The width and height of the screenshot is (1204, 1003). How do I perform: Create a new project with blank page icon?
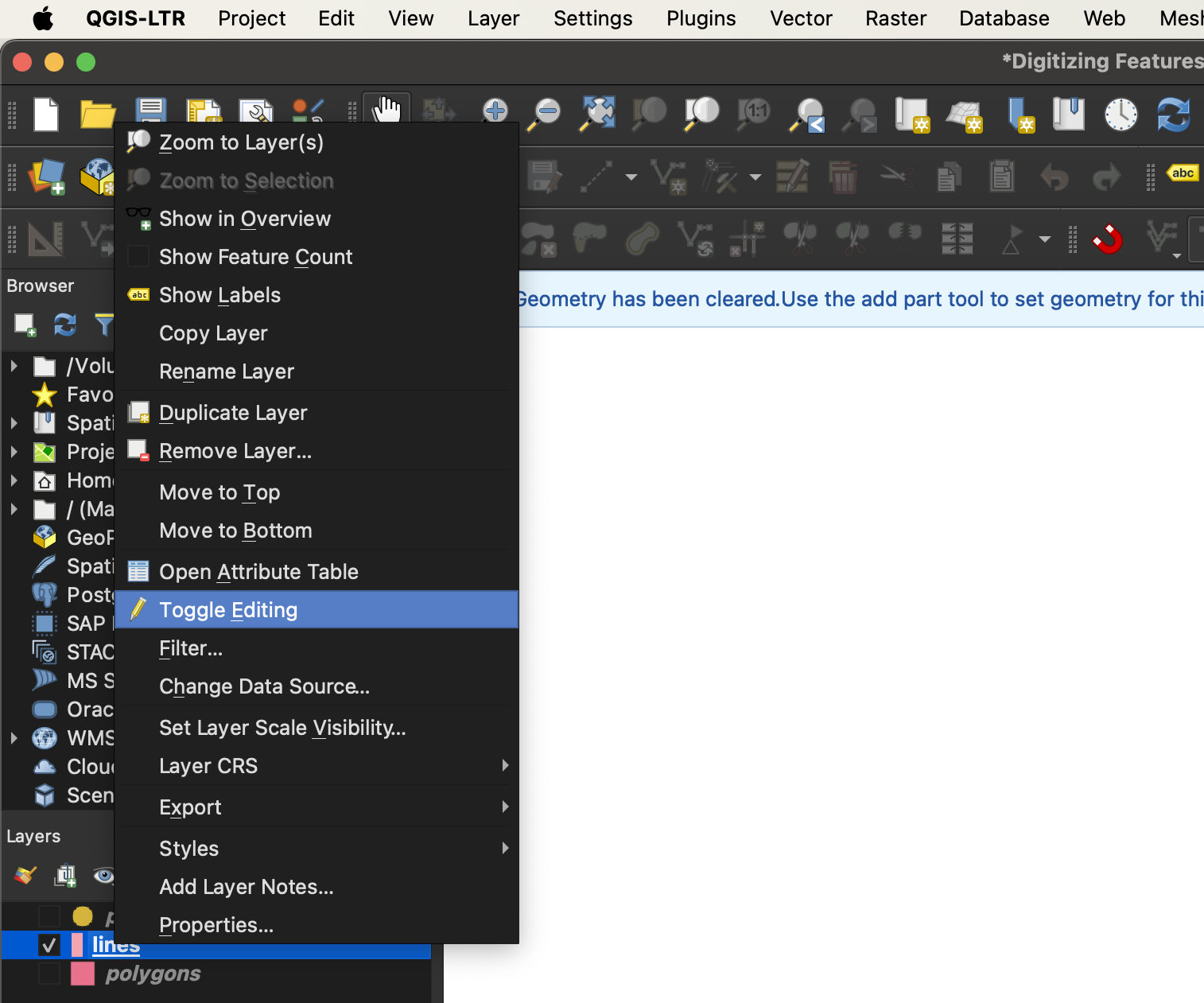46,114
